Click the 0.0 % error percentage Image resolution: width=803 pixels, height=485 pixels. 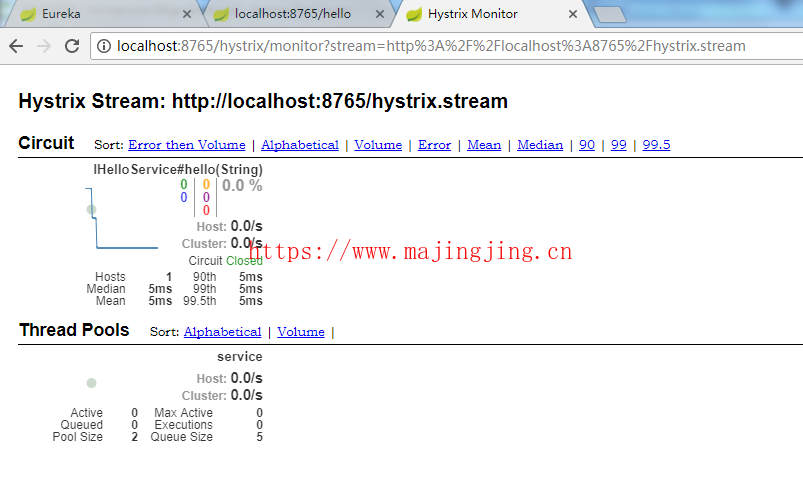(242, 185)
